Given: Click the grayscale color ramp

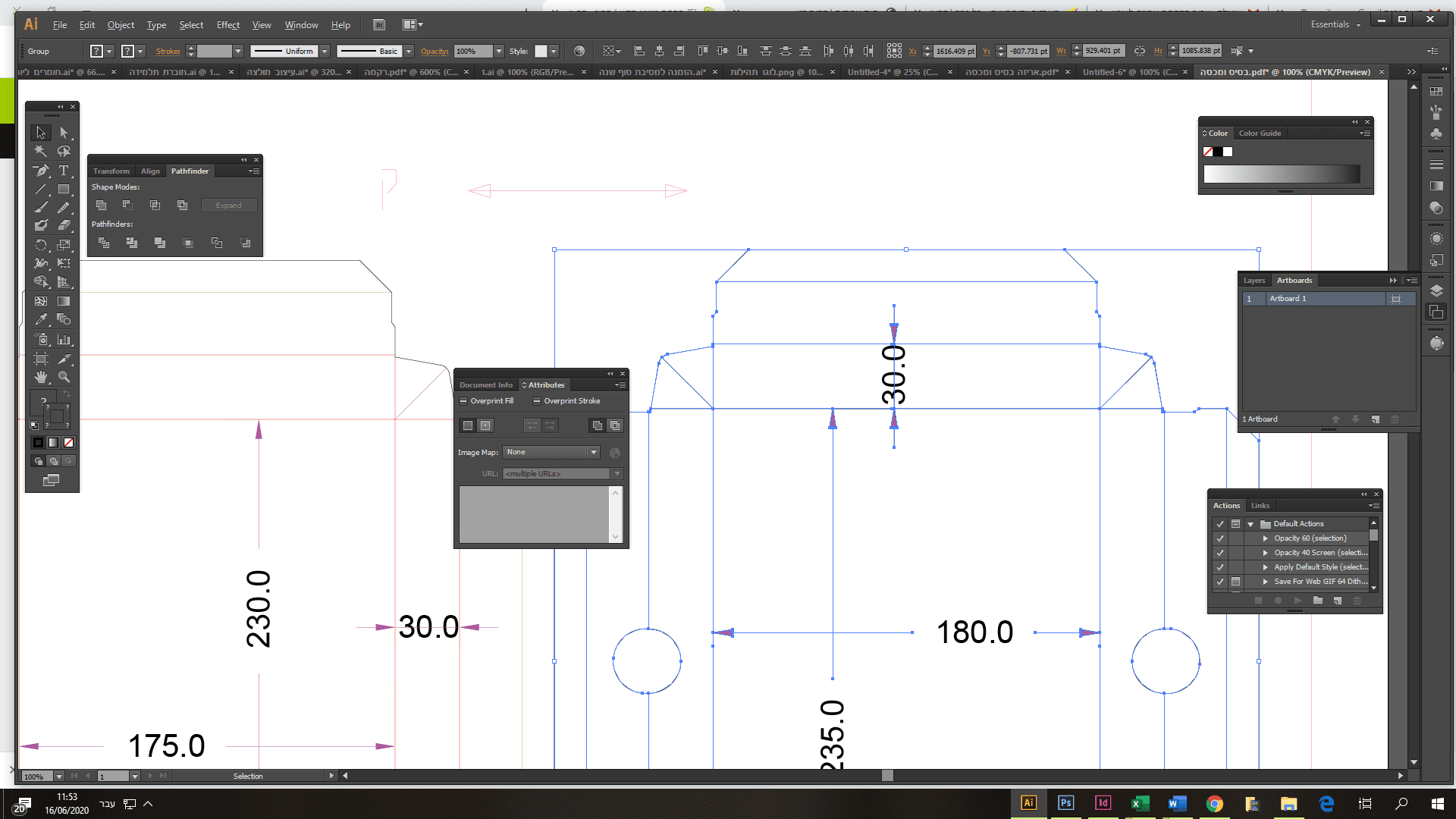Looking at the screenshot, I should click(x=1282, y=174).
